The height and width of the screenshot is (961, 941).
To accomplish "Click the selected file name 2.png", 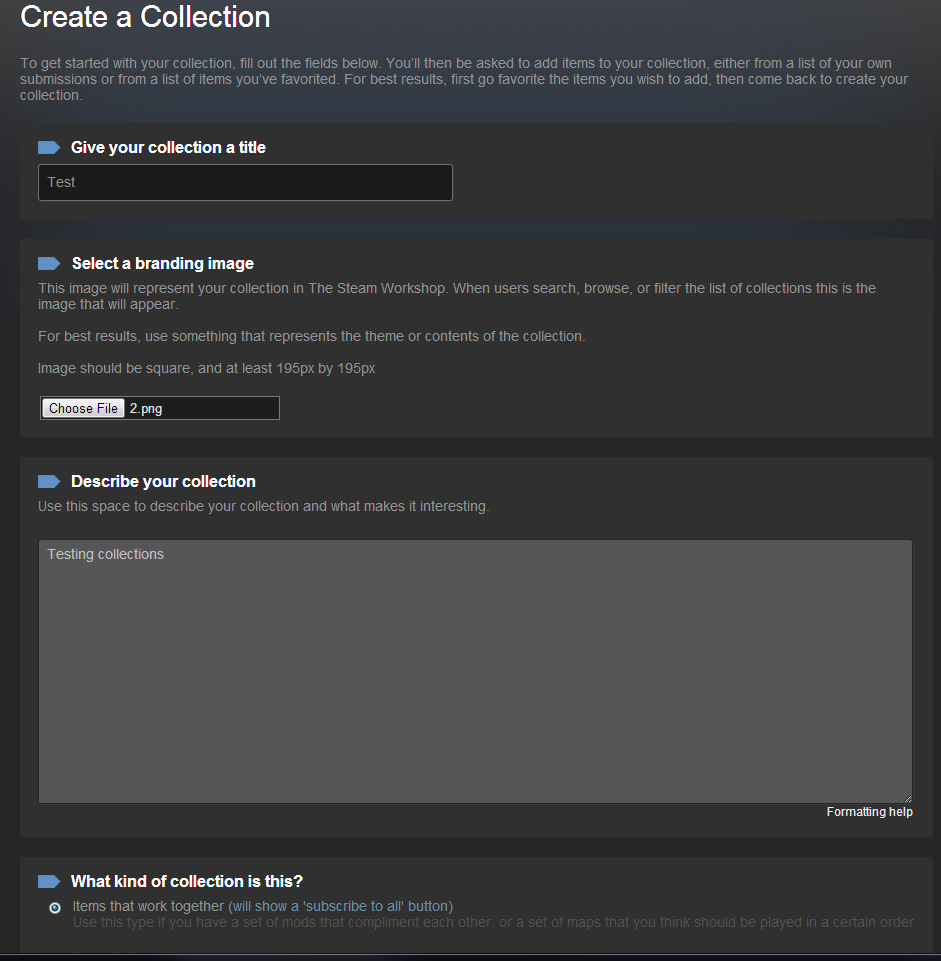I will click(x=146, y=409).
